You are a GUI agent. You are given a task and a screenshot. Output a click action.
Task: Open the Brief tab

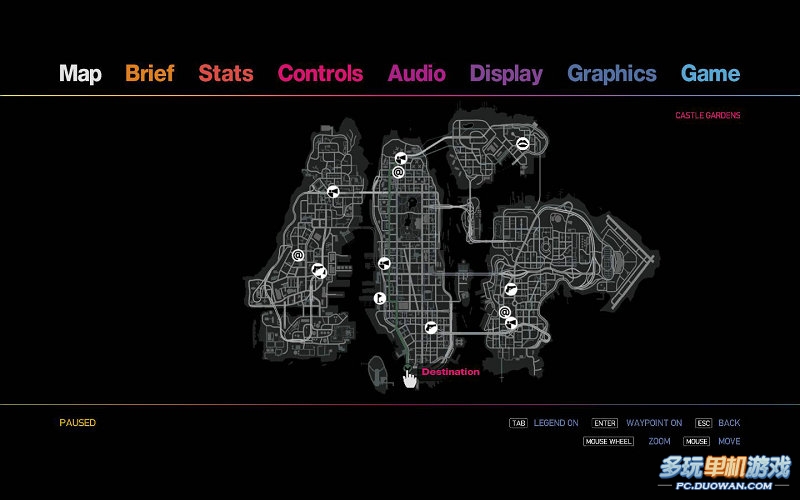click(149, 73)
